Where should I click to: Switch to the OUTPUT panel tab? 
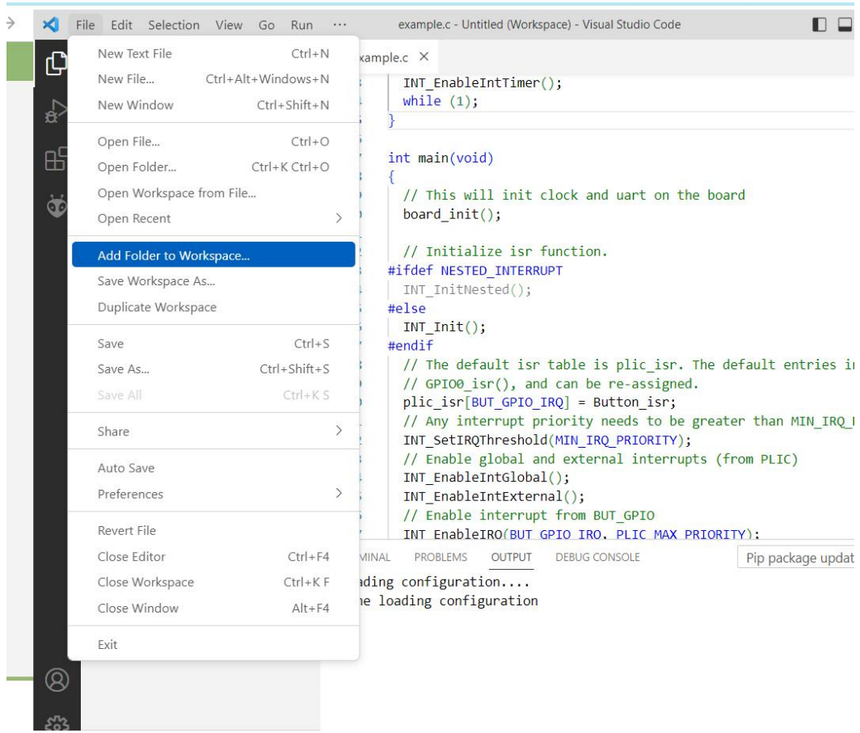point(511,557)
